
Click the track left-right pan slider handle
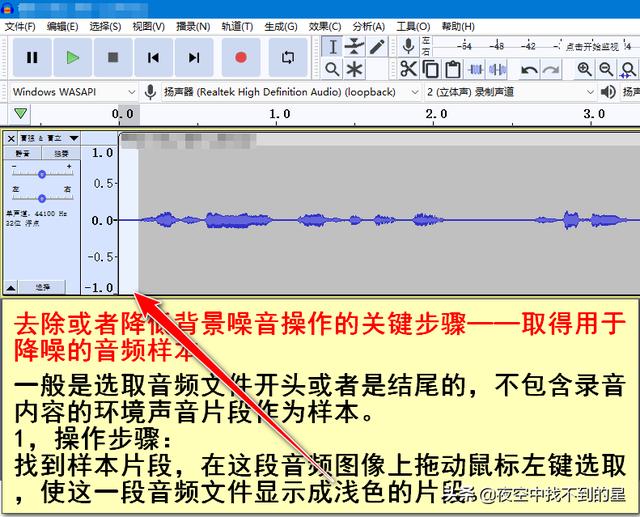pyautogui.click(x=42, y=199)
